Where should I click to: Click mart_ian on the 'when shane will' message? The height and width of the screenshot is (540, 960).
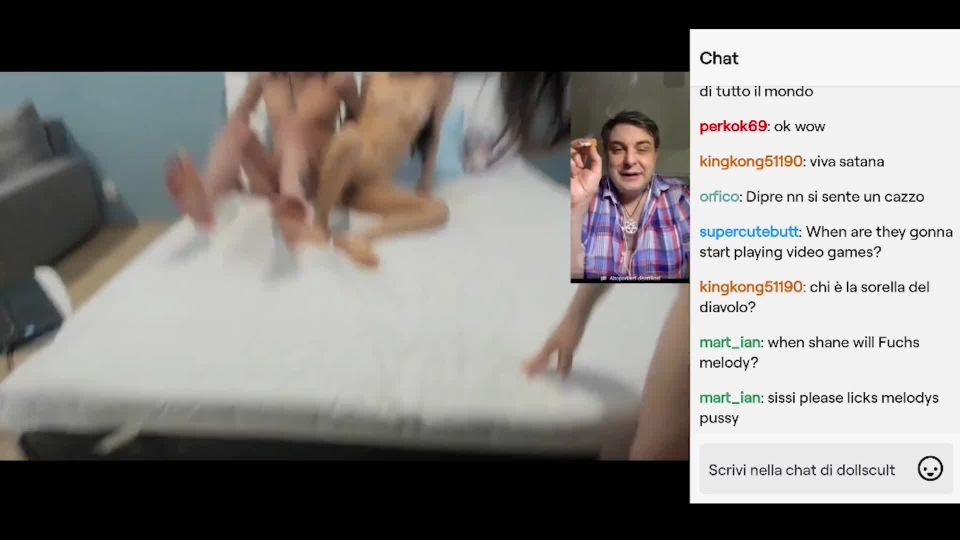pos(730,342)
